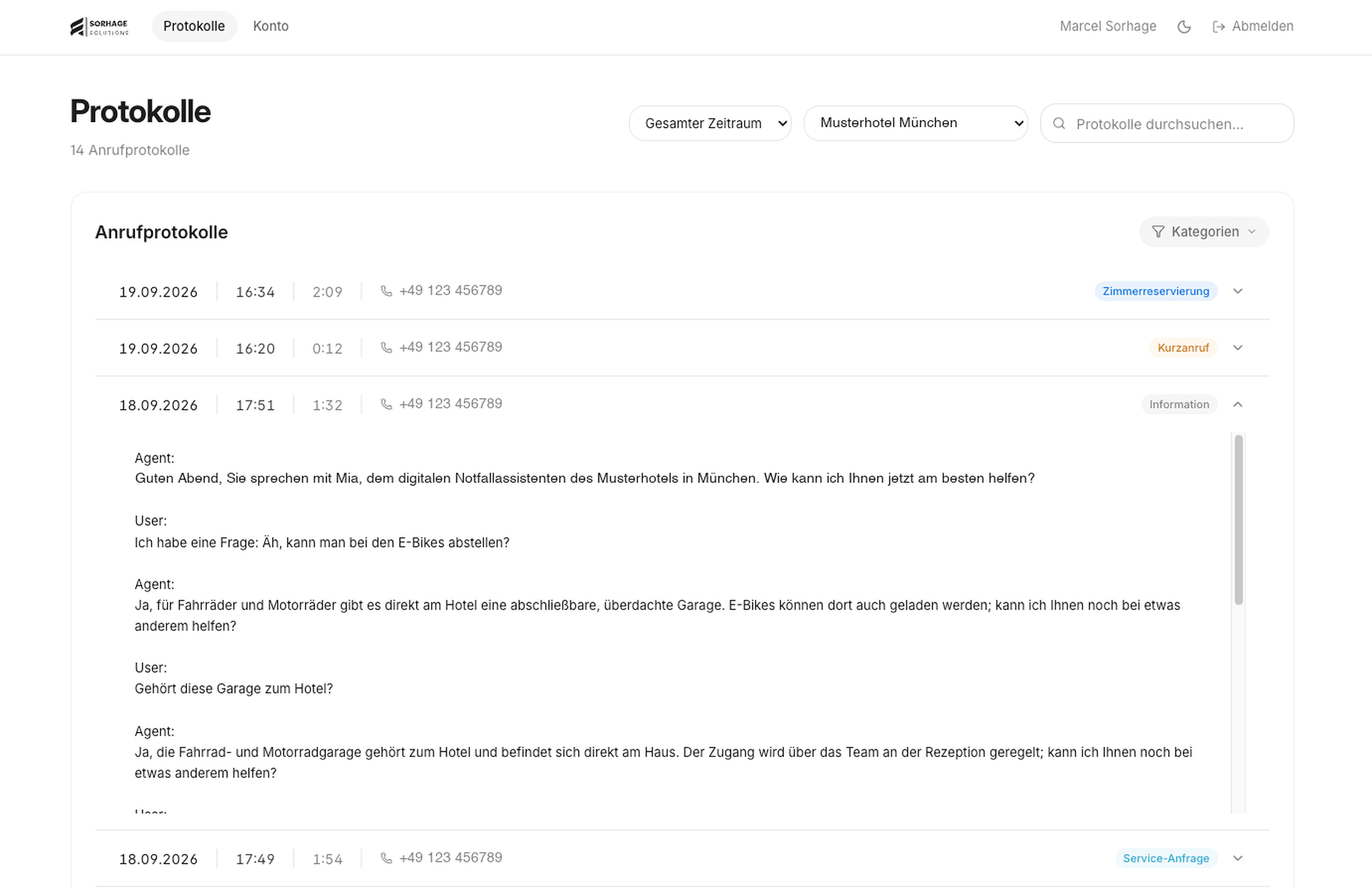Click duration 2:09 in first row

327,292
